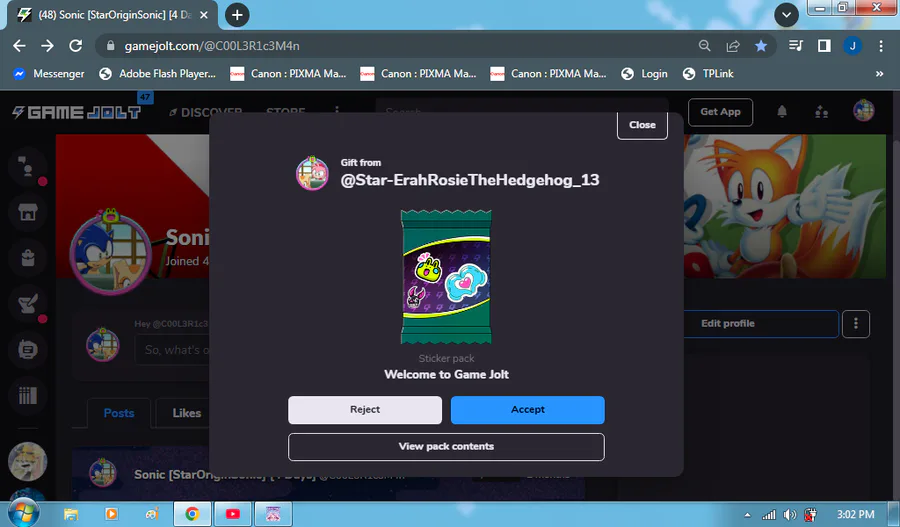Image resolution: width=900 pixels, height=527 pixels.
Task: Open the tab search dropdown
Action: pyautogui.click(x=786, y=15)
